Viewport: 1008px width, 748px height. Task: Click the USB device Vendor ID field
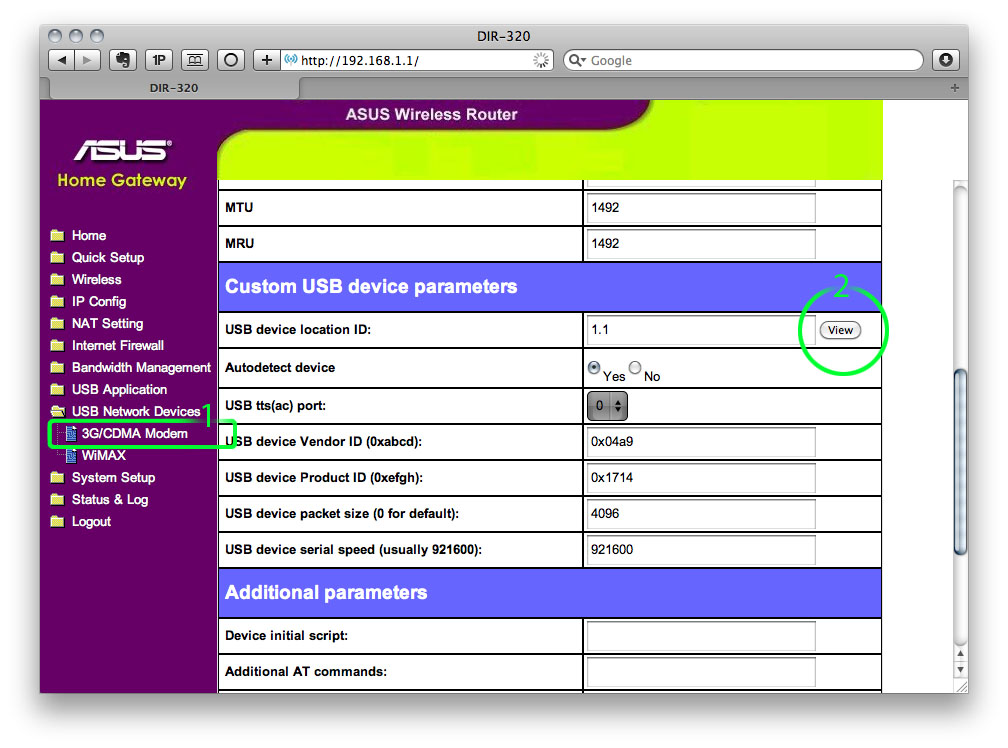tap(701, 441)
